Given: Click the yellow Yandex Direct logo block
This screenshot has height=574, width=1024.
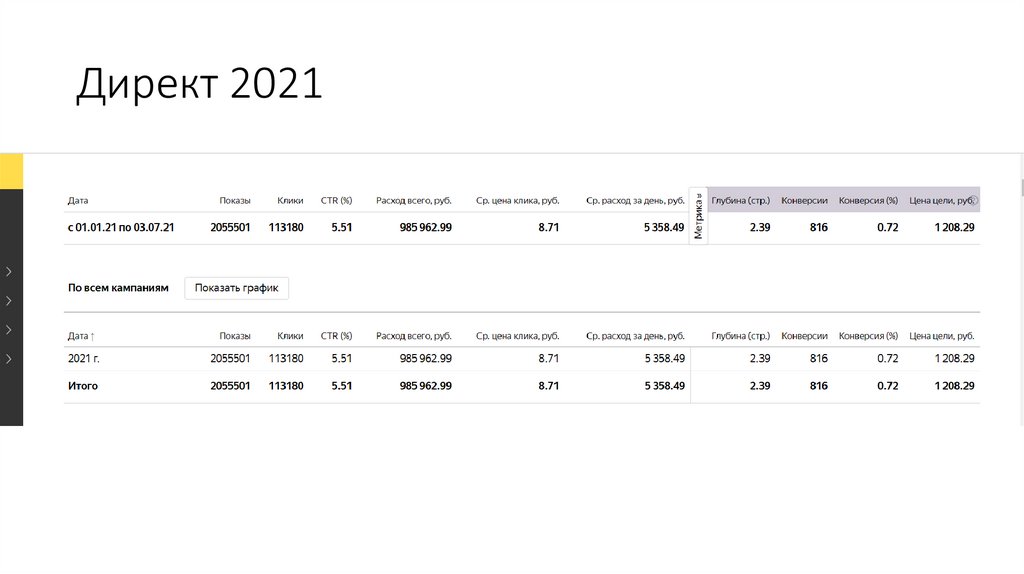Looking at the screenshot, I should 11,171.
